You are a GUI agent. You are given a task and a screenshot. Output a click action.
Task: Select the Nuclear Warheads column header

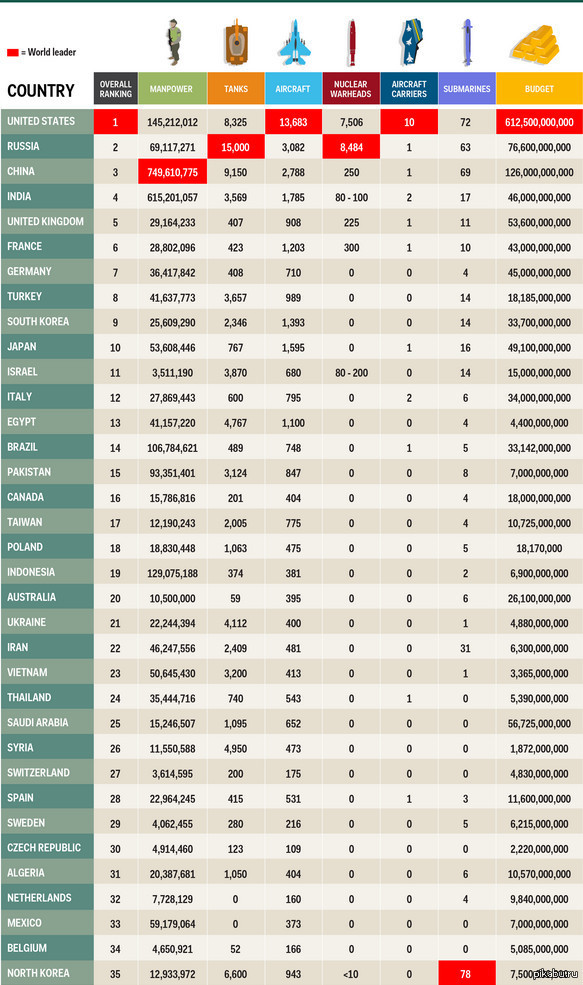(x=351, y=89)
